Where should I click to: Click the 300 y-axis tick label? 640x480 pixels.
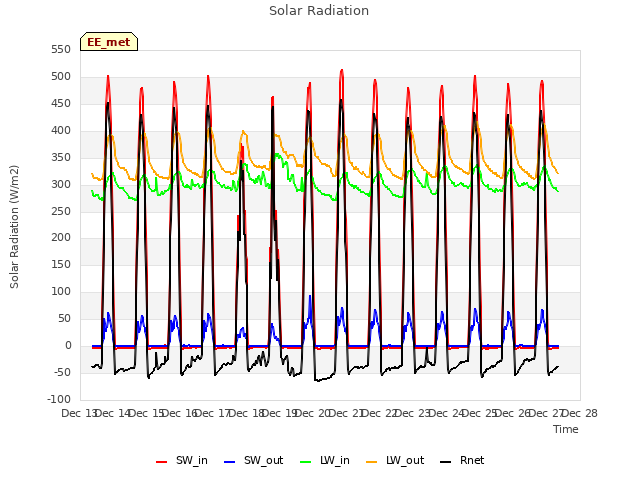pyautogui.click(x=61, y=184)
